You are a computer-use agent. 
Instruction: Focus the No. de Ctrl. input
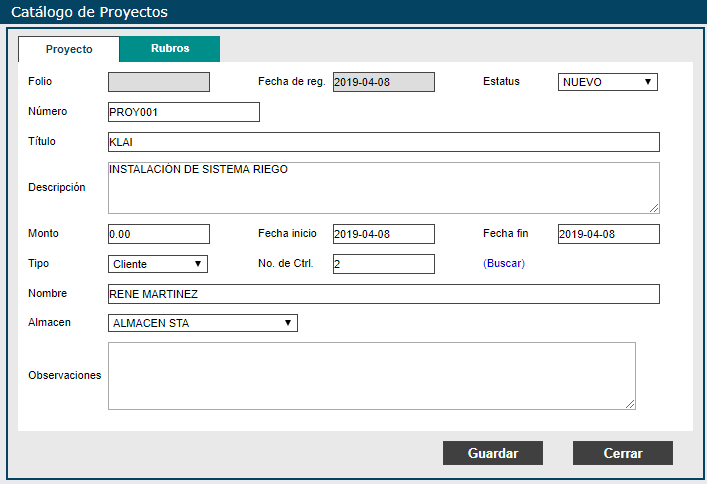(383, 264)
